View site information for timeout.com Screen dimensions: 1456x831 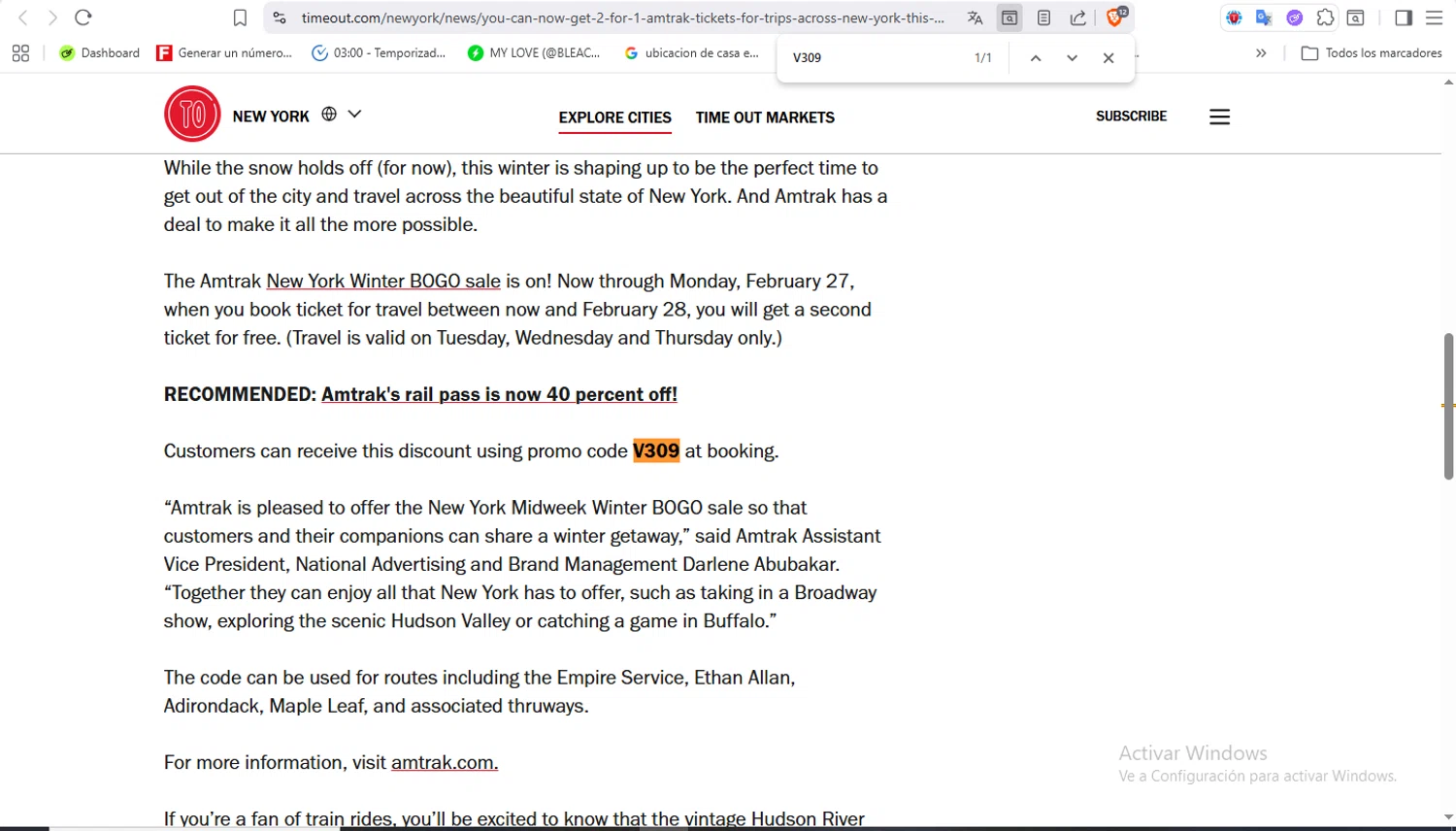click(280, 17)
